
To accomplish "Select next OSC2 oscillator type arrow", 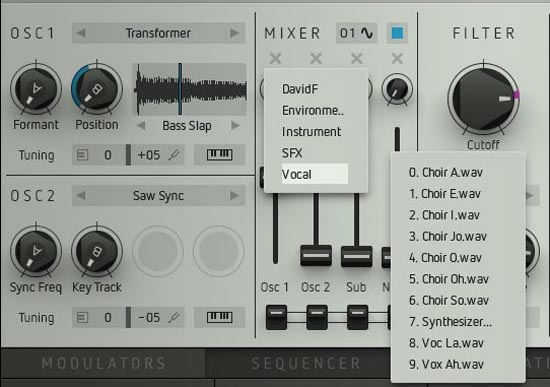I will (x=234, y=195).
